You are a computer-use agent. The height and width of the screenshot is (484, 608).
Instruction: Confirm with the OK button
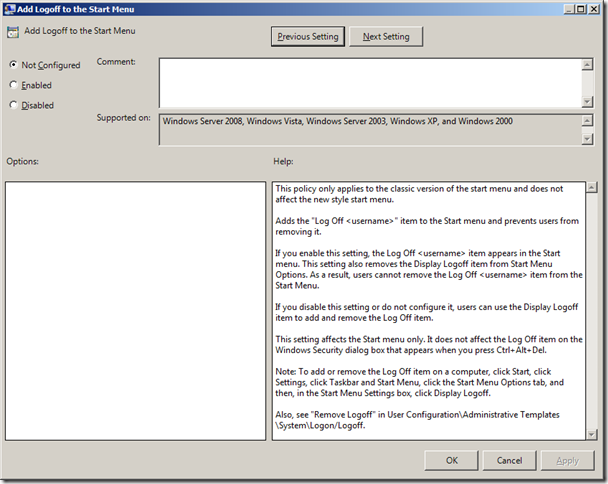pyautogui.click(x=452, y=460)
